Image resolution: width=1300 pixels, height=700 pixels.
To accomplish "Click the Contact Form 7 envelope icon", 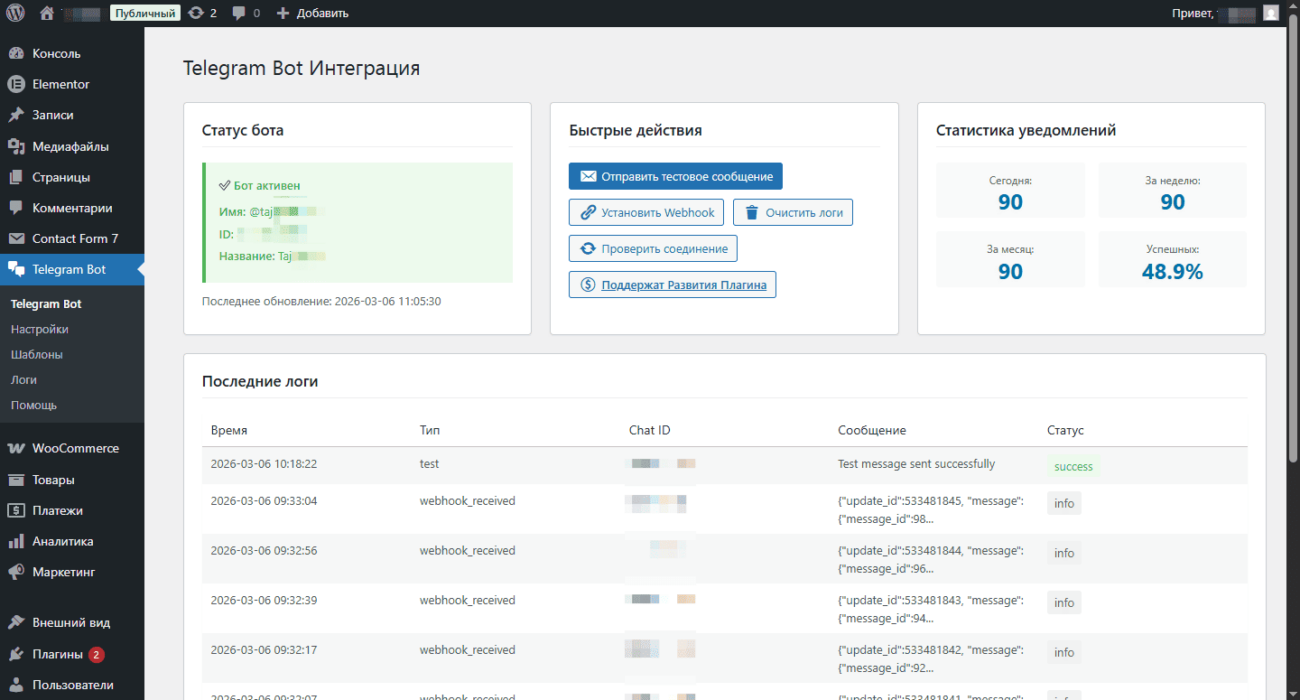I will 16,238.
